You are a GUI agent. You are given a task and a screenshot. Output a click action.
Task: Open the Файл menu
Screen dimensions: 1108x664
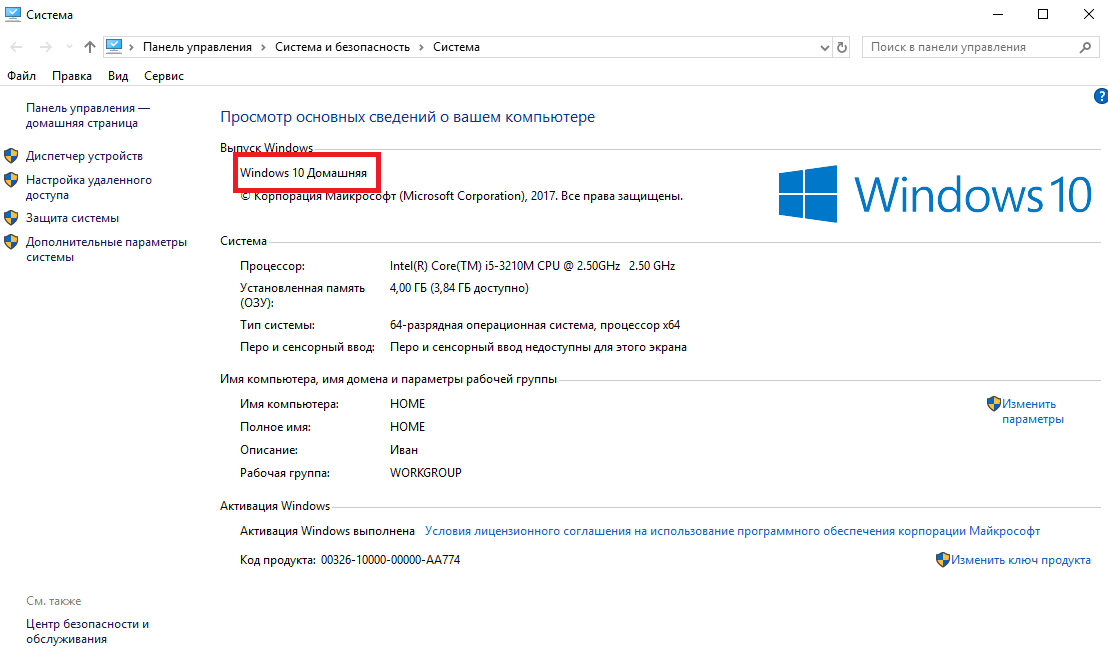click(21, 76)
